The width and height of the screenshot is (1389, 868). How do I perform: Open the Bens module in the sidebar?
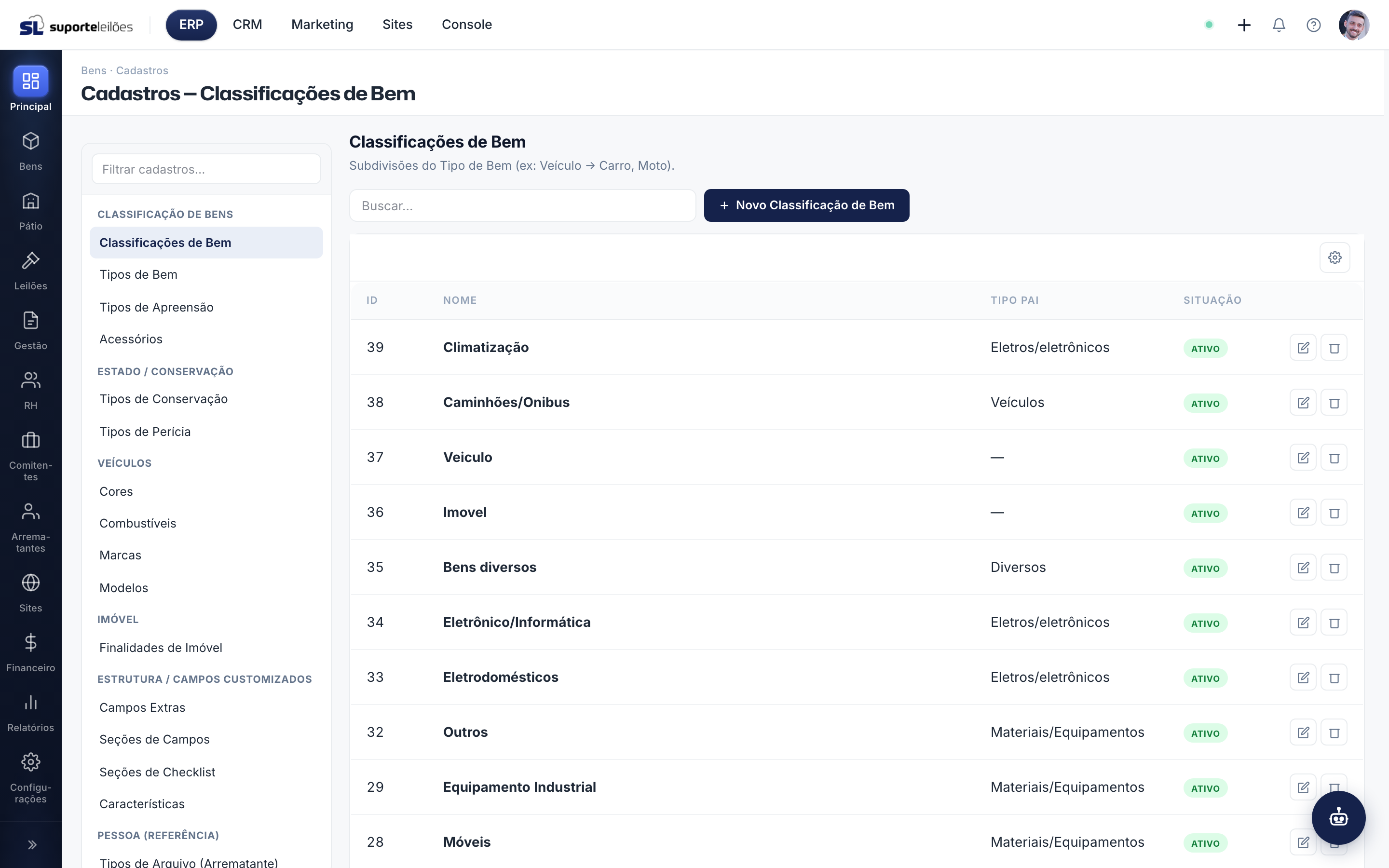pos(30,151)
